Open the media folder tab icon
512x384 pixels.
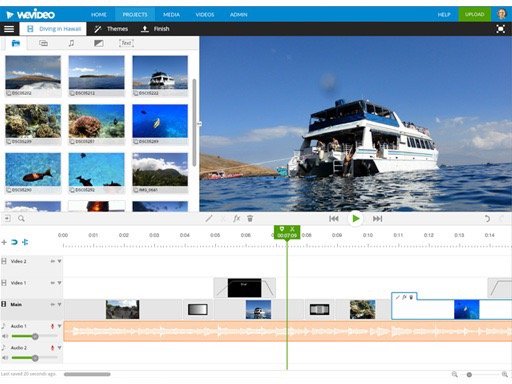pos(16,43)
